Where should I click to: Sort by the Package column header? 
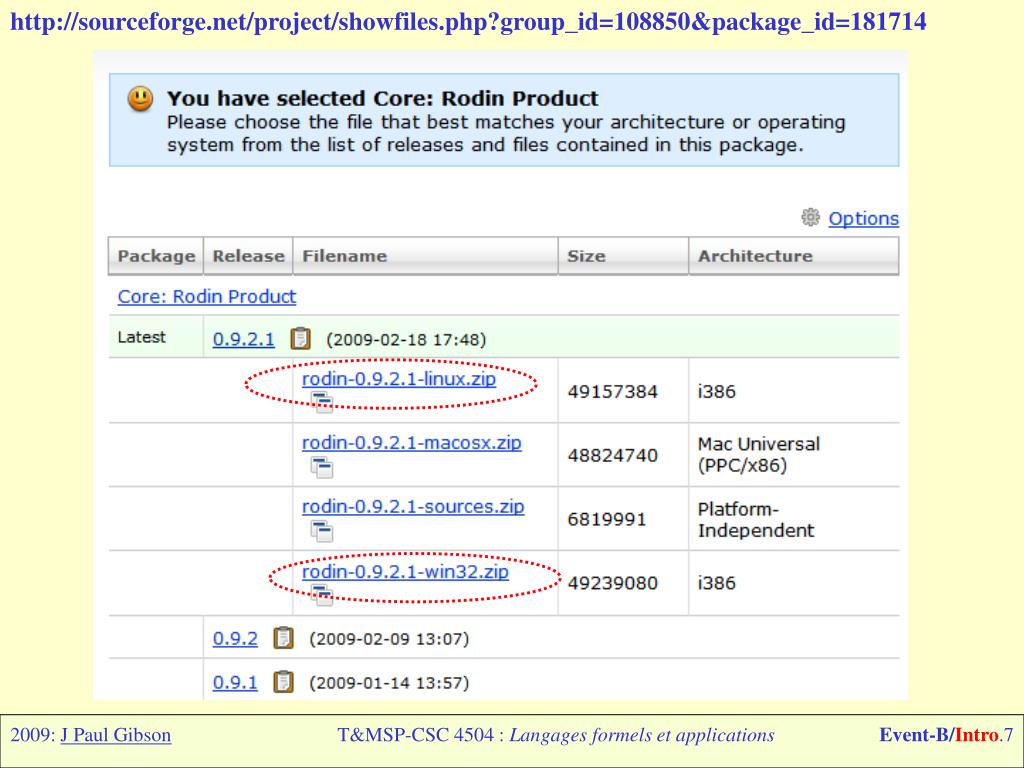tap(156, 256)
